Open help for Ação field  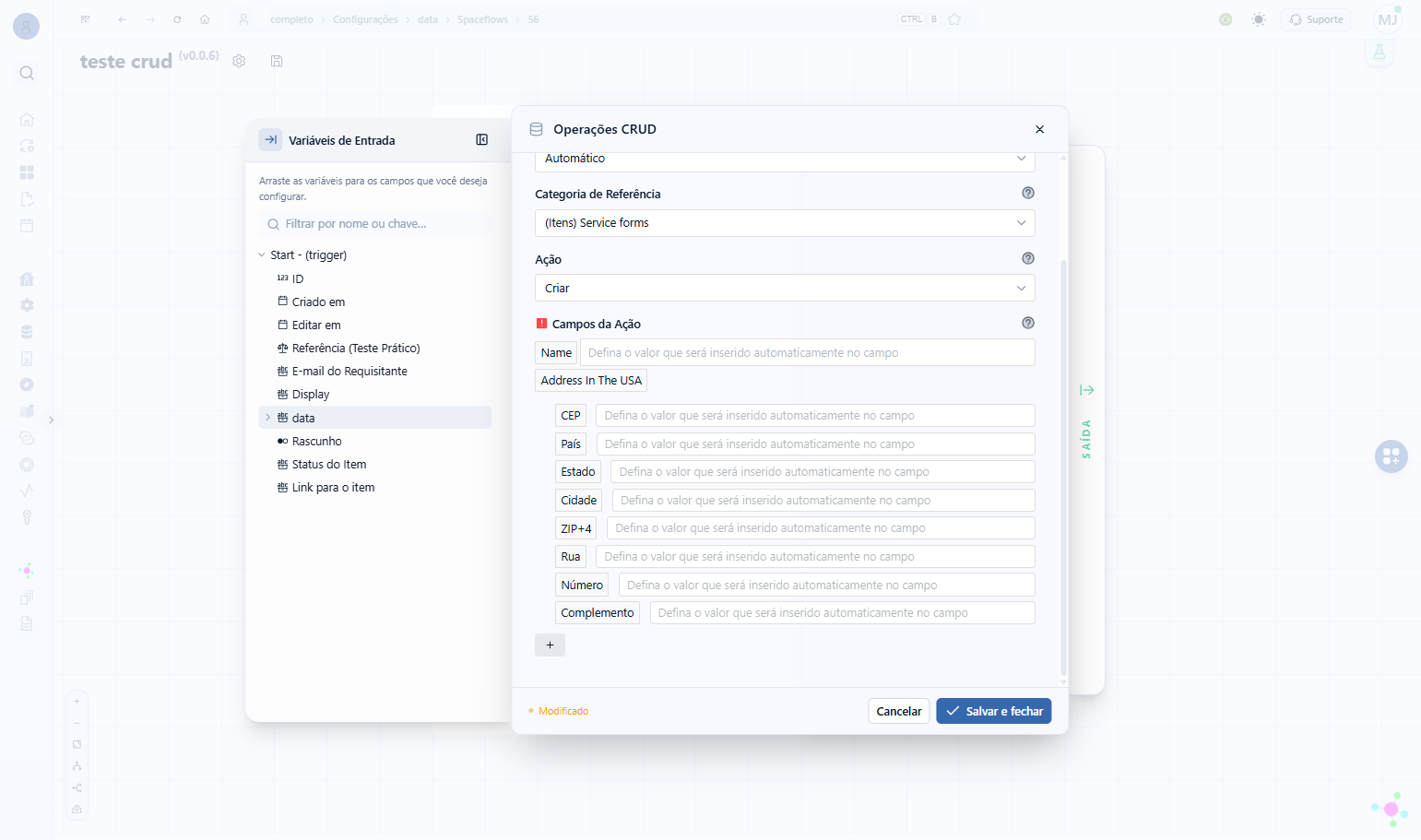[x=1028, y=258]
